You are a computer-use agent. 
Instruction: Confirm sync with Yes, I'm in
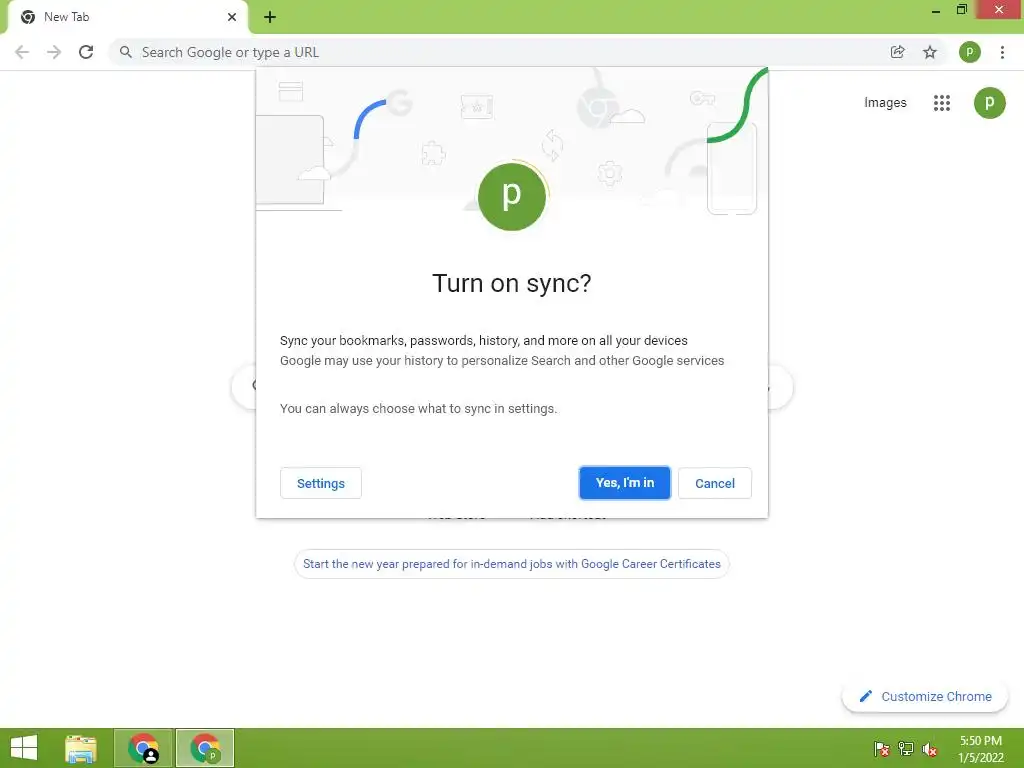pyautogui.click(x=624, y=483)
